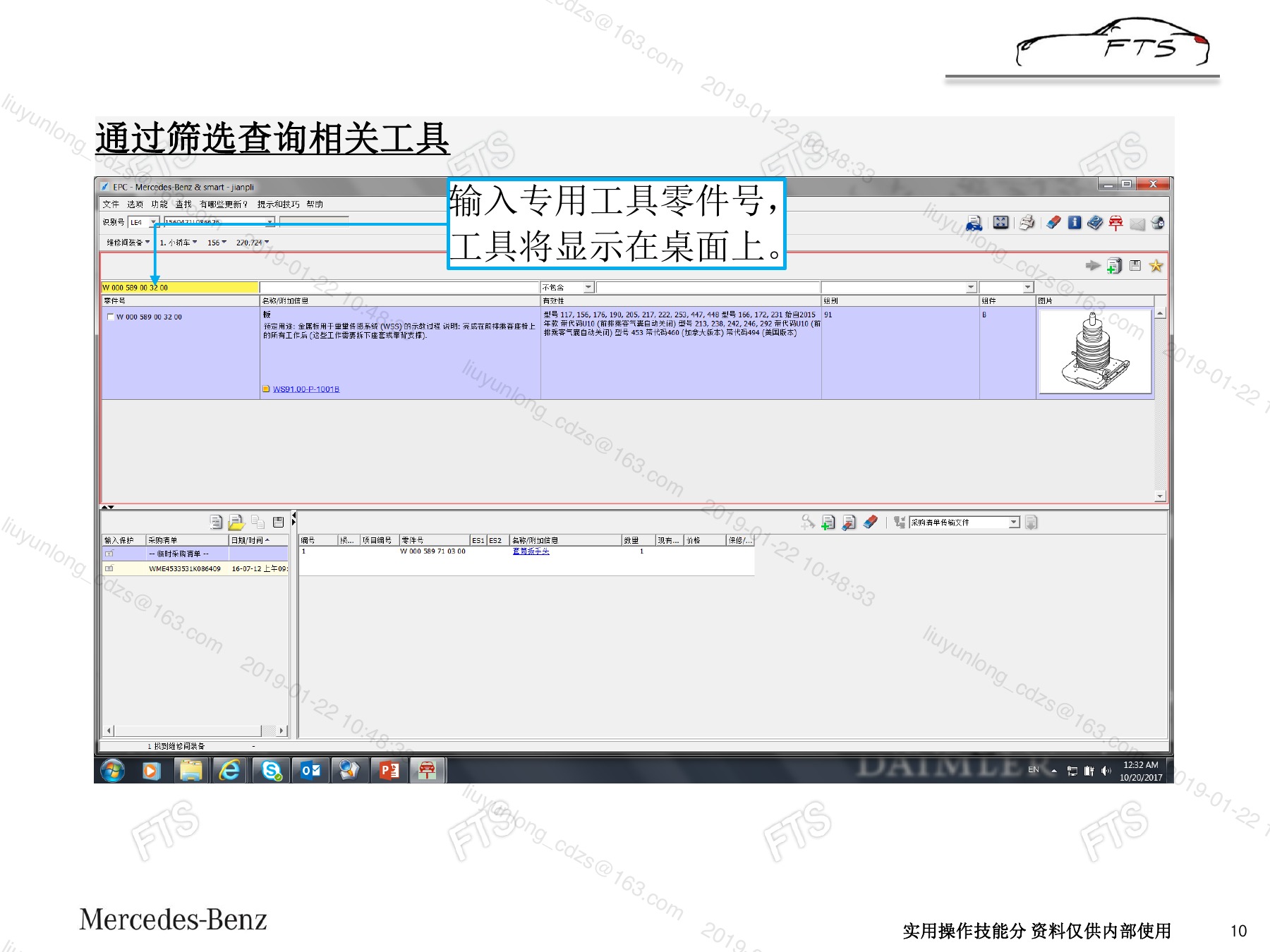This screenshot has width=1270, height=952.
Task: Open PowerPoint from the taskbar
Action: [x=389, y=770]
